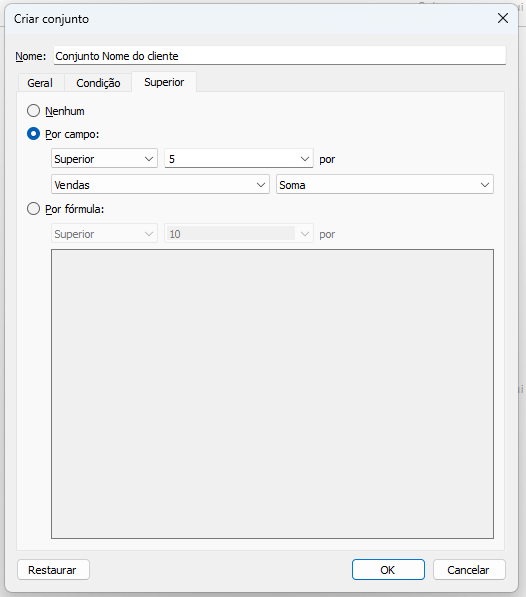Open the Vendas field dropdown
Viewport: 526px width, 597px height.
click(160, 184)
